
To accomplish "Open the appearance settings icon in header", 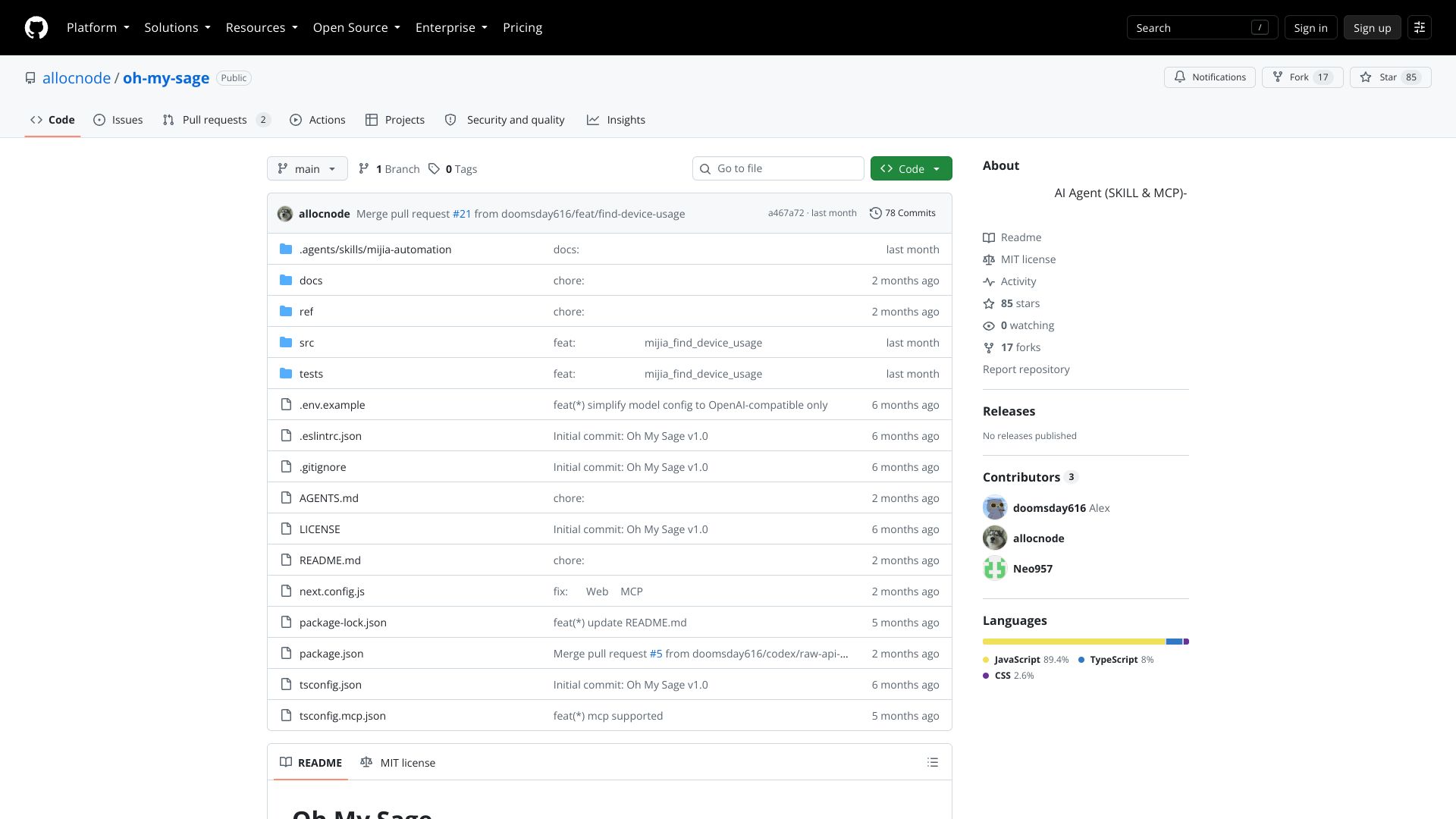I will tap(1420, 28).
